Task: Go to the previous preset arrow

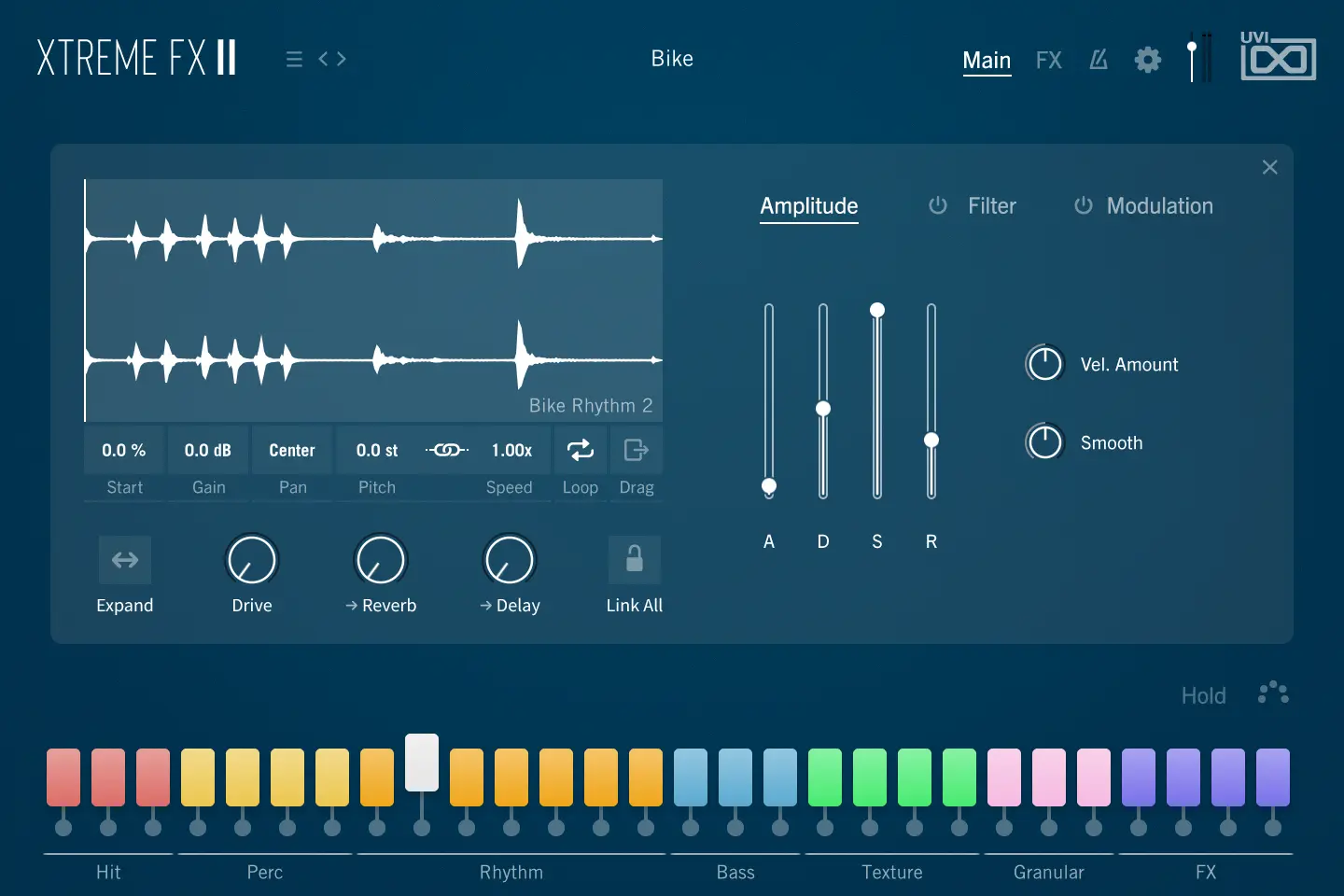Action: pyautogui.click(x=324, y=59)
